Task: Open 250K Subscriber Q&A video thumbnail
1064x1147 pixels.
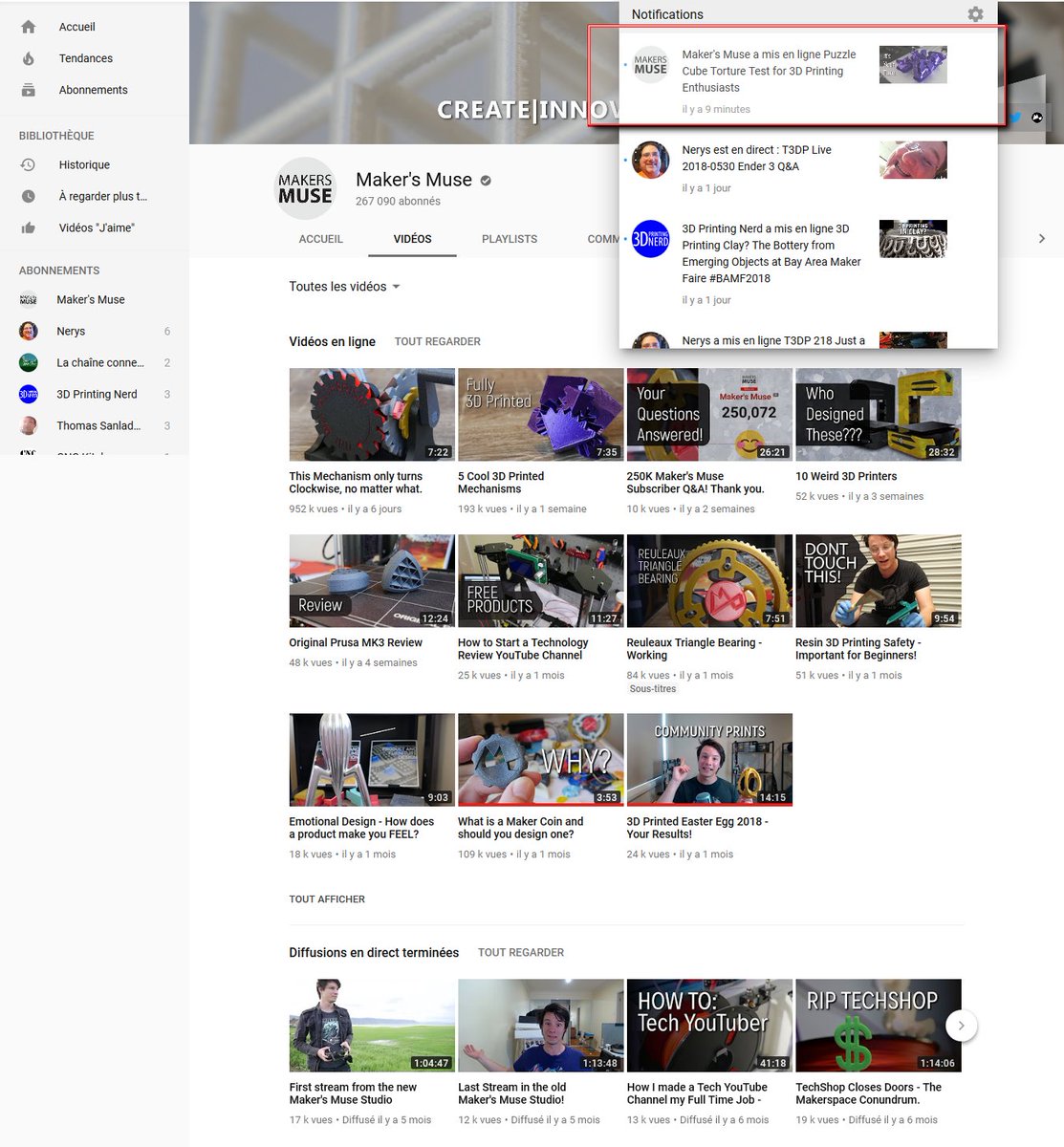Action: tap(709, 415)
